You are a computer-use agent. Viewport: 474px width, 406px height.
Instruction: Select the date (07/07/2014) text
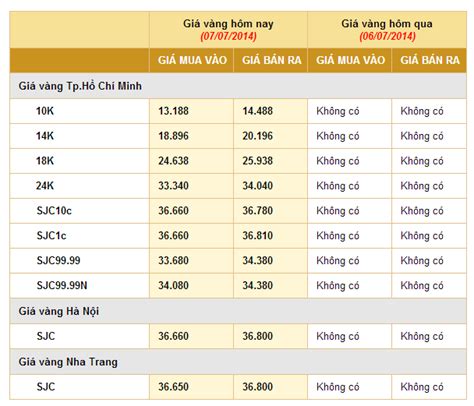tap(228, 36)
